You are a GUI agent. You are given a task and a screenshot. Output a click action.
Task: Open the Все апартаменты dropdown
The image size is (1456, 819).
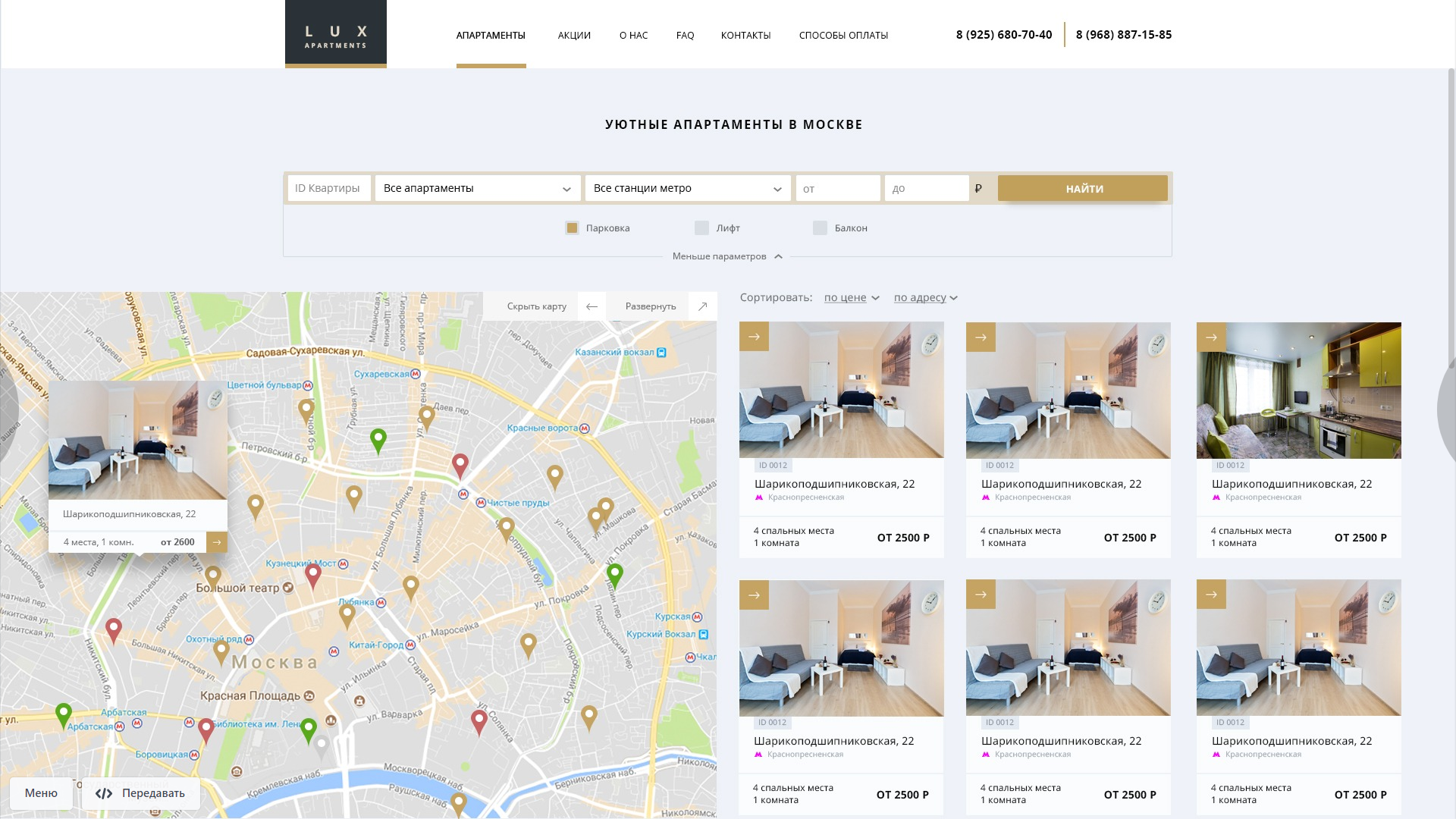[477, 188]
